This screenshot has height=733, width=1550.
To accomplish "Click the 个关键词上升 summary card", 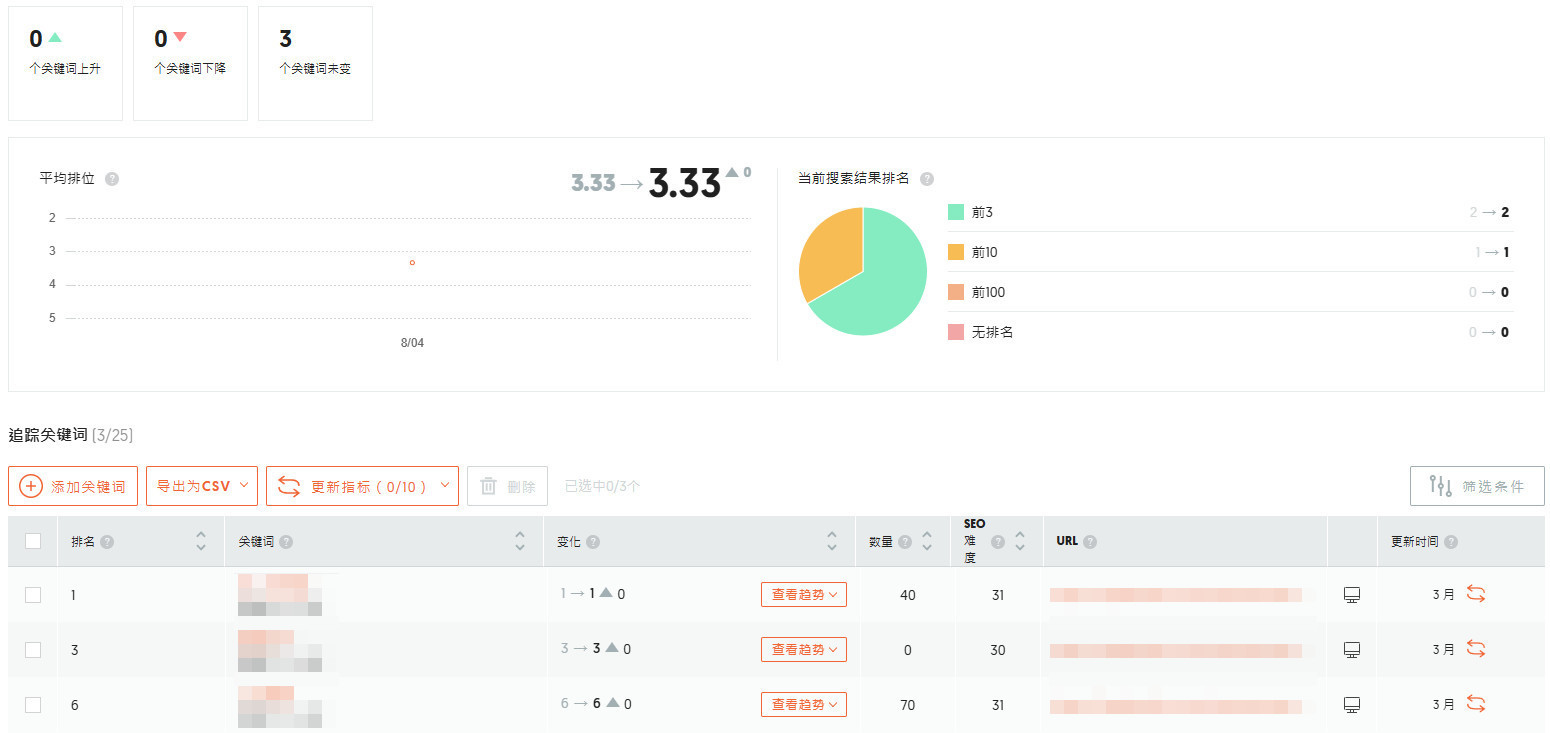I will (65, 63).
